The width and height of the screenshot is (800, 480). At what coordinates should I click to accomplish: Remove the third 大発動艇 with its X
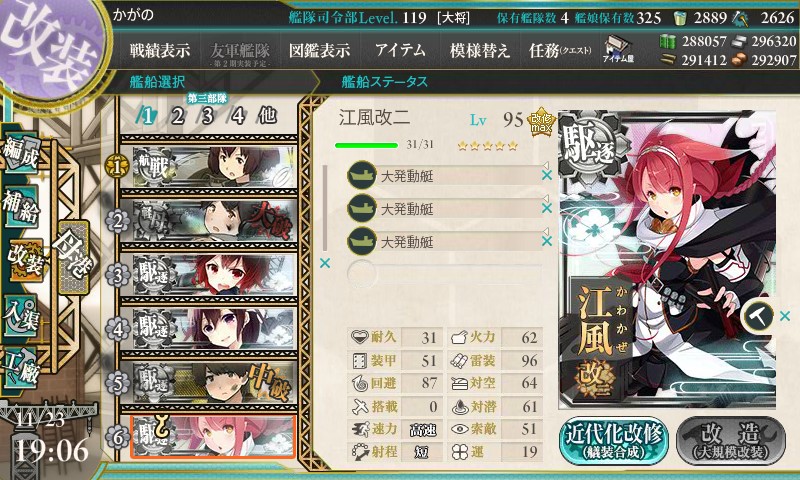coord(546,241)
